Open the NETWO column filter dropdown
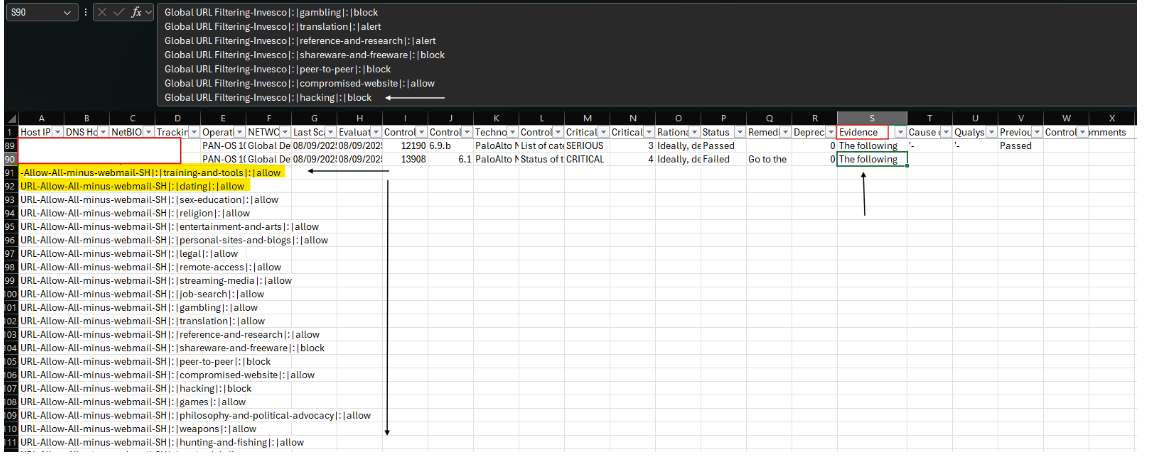Screen dimensions: 1150x469 tap(285, 132)
